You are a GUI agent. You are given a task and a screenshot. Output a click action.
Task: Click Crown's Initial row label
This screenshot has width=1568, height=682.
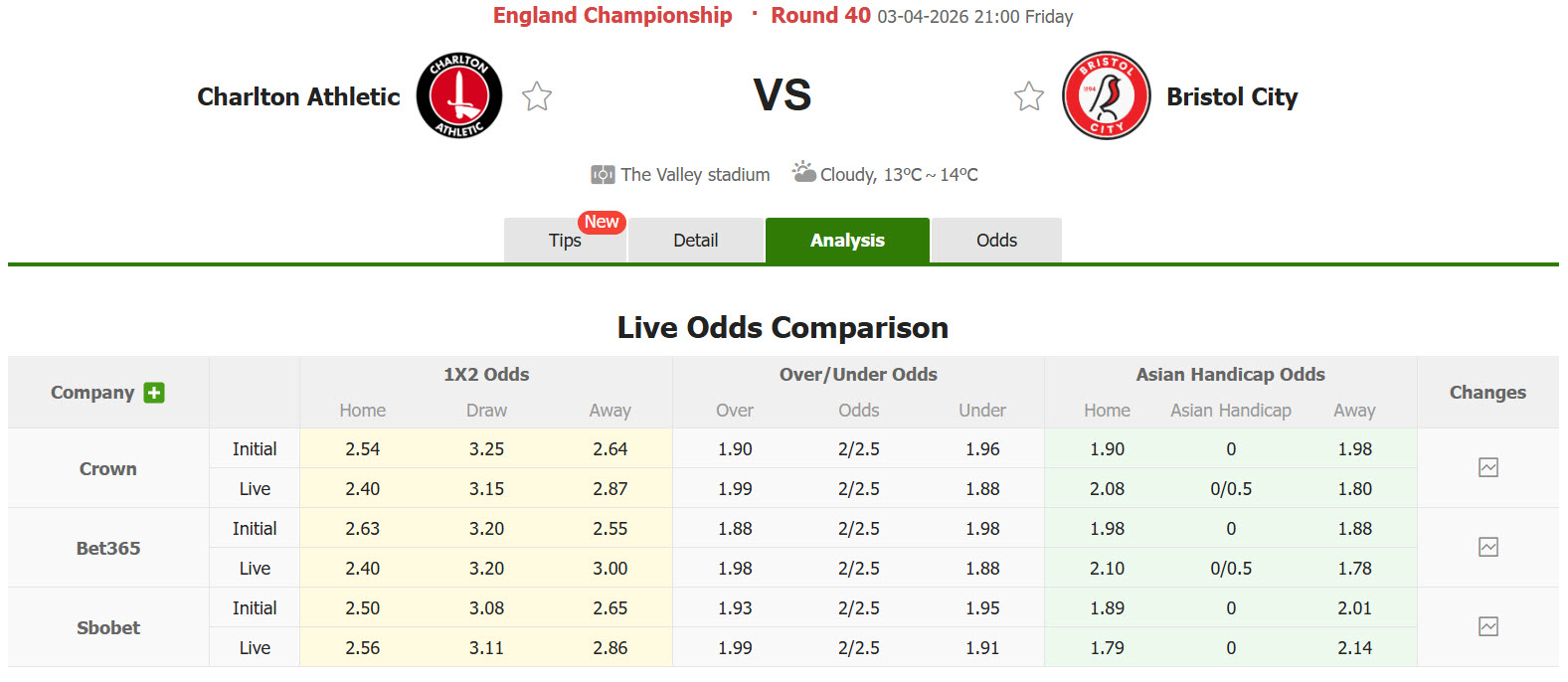(x=254, y=448)
